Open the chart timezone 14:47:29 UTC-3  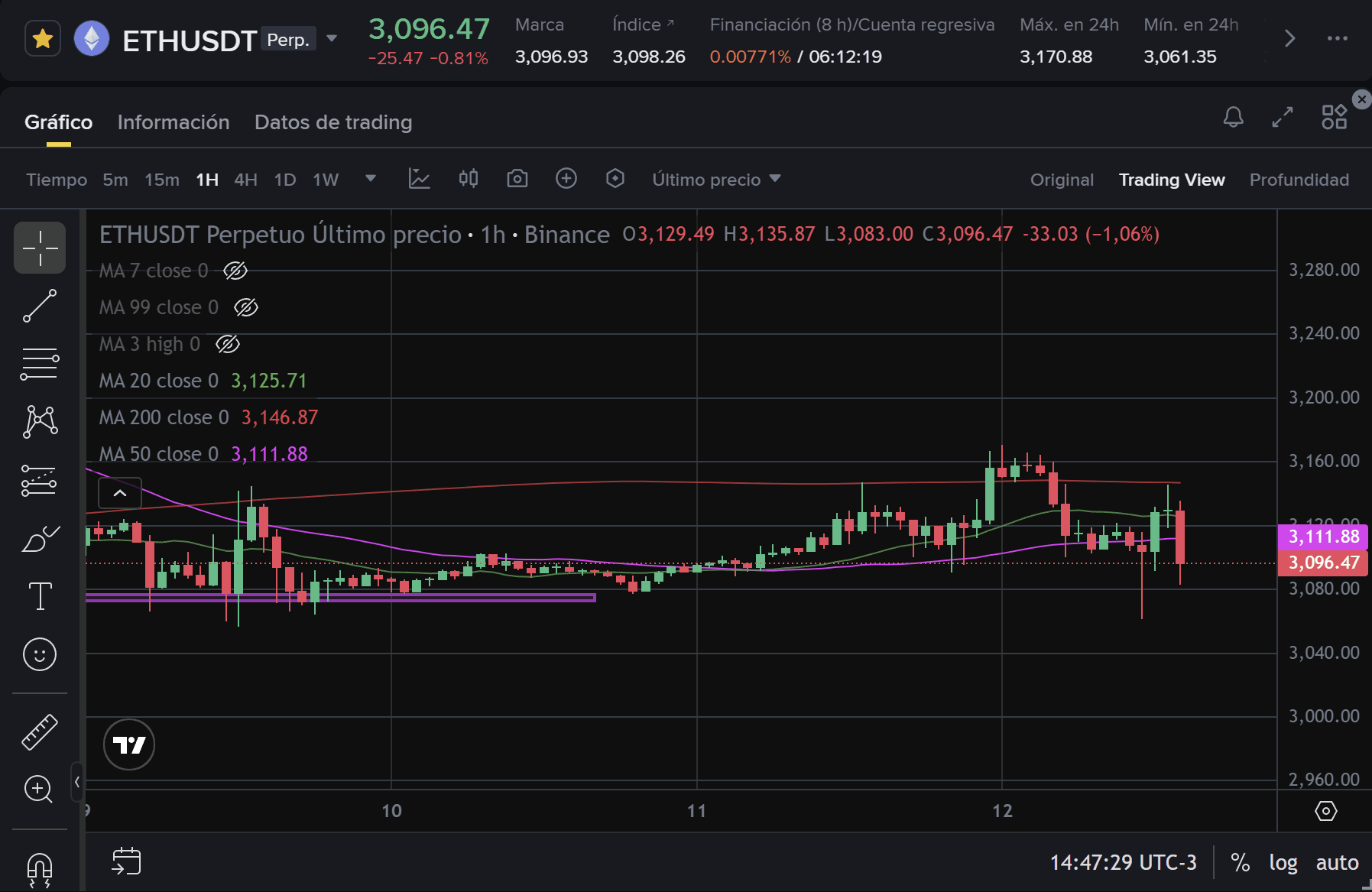1123,863
